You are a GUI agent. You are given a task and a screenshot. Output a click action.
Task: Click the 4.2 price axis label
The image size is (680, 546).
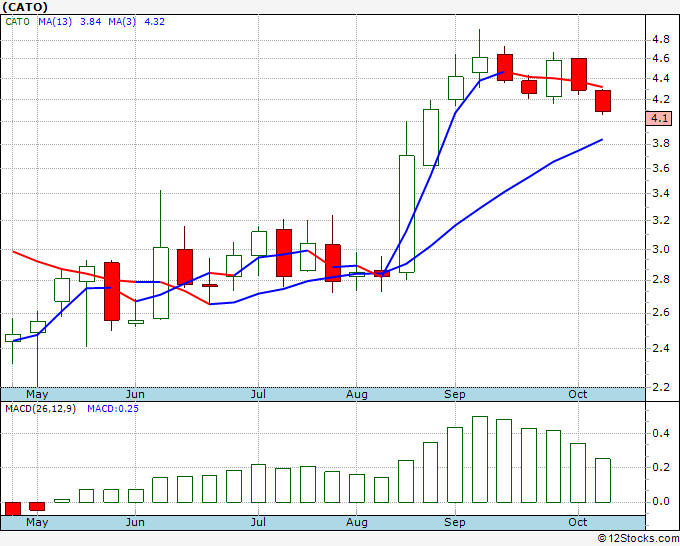661,99
